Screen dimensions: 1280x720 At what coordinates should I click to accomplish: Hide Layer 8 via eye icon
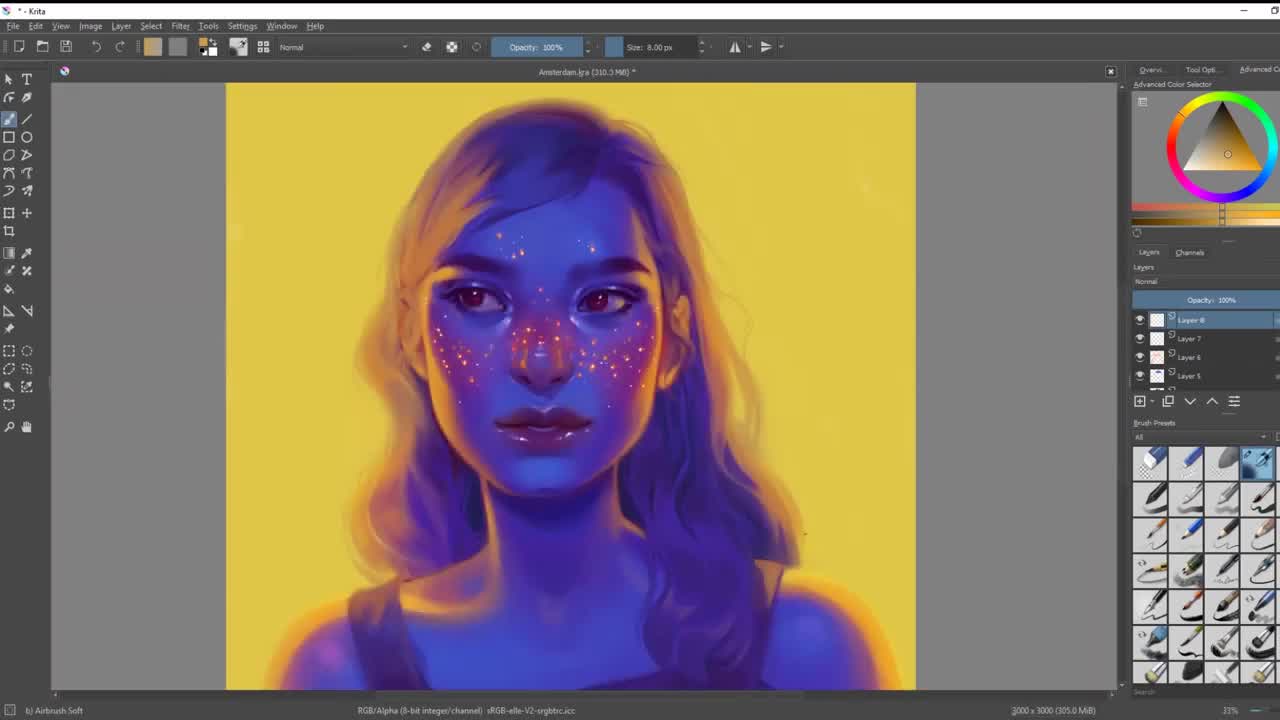click(x=1139, y=320)
